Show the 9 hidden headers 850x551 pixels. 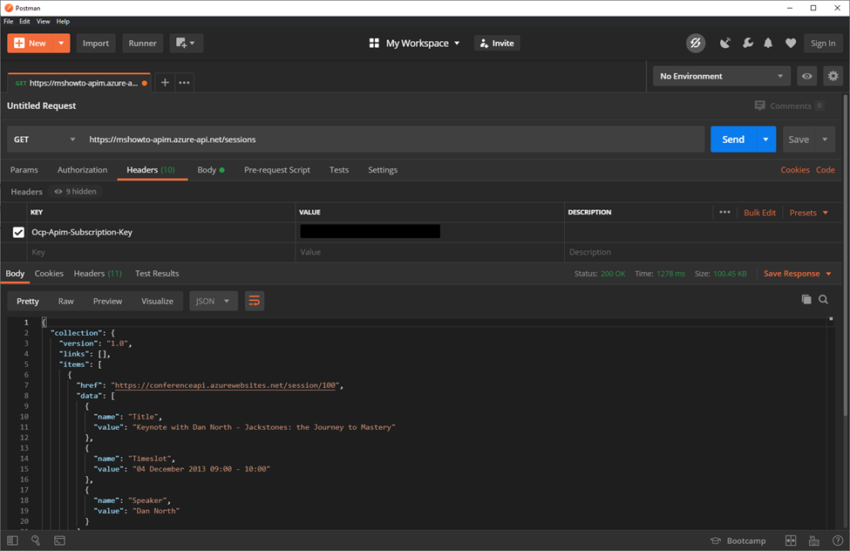click(x=75, y=192)
